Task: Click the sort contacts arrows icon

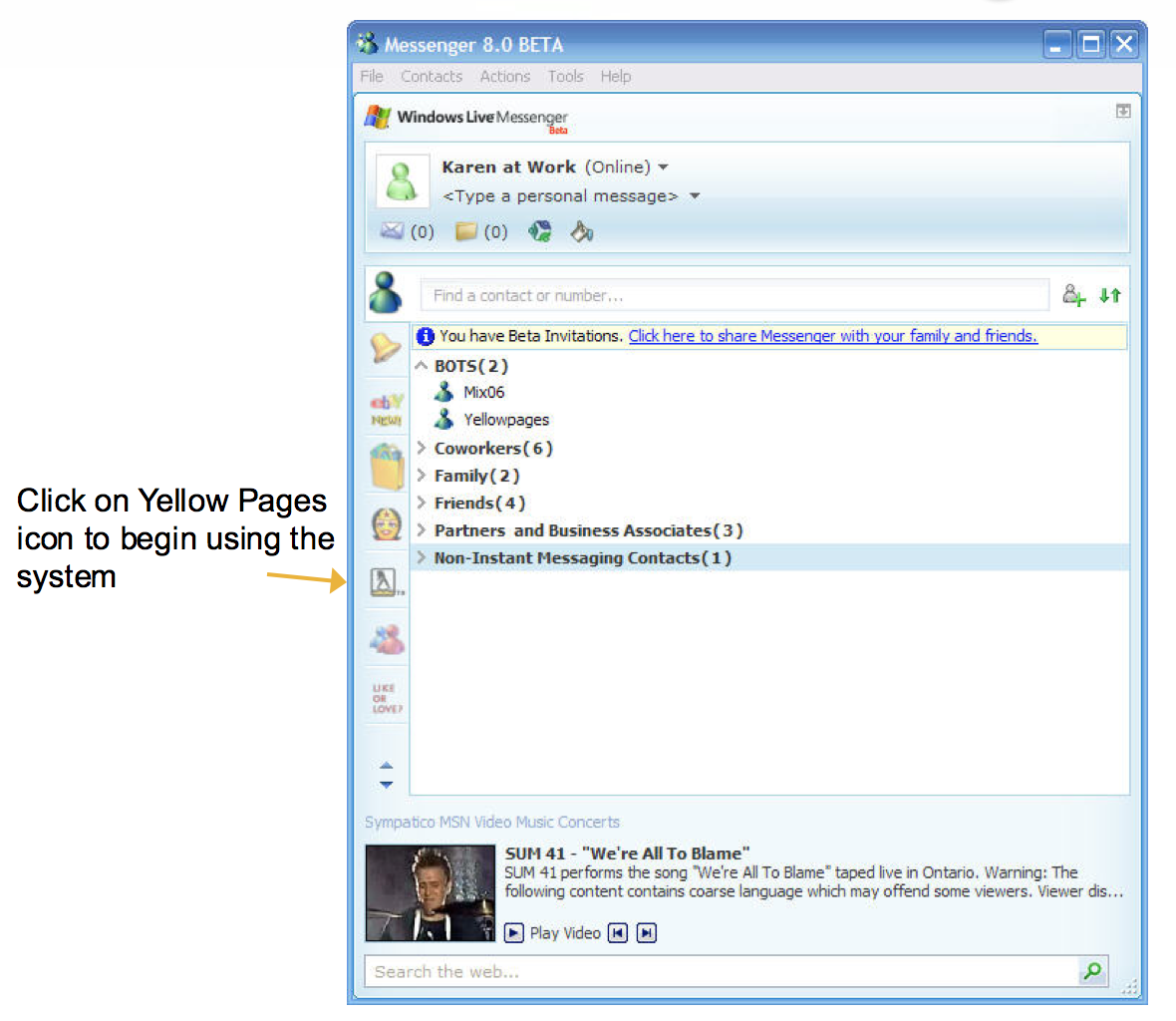Action: click(1110, 295)
